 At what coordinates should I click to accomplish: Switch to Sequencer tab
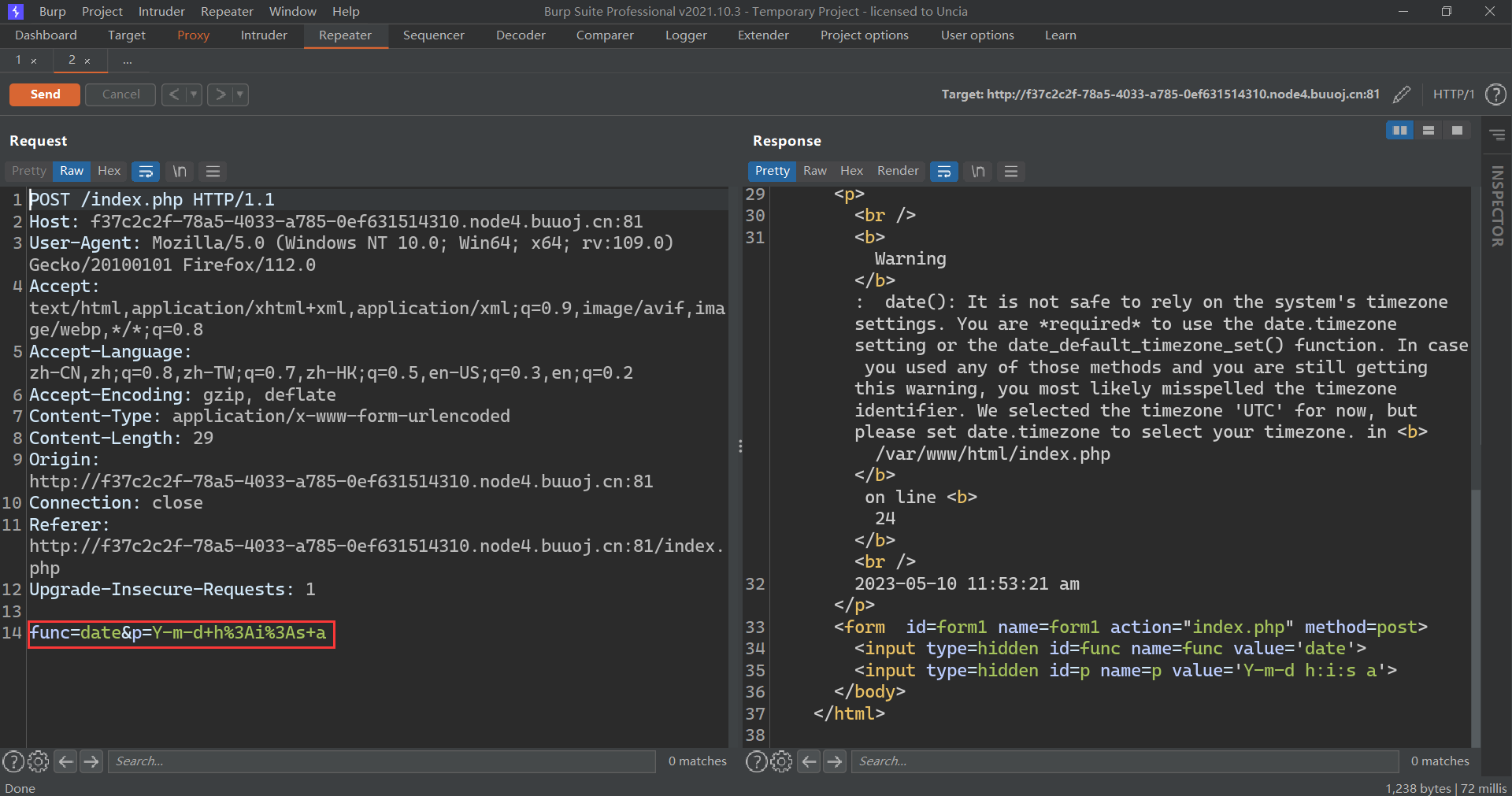point(434,35)
